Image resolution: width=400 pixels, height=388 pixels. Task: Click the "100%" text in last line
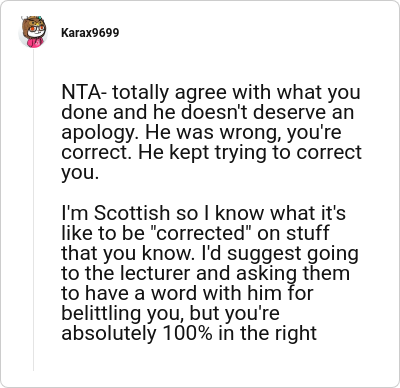coord(187,333)
